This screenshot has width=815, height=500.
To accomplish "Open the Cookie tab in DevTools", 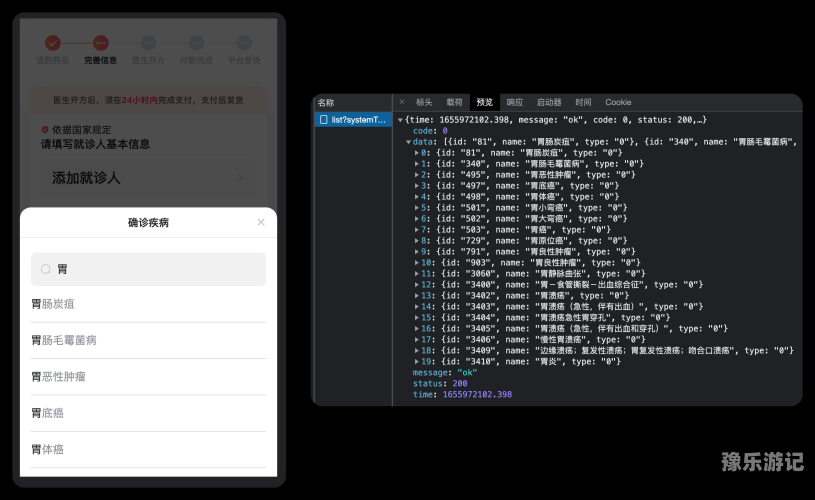I will pos(618,102).
